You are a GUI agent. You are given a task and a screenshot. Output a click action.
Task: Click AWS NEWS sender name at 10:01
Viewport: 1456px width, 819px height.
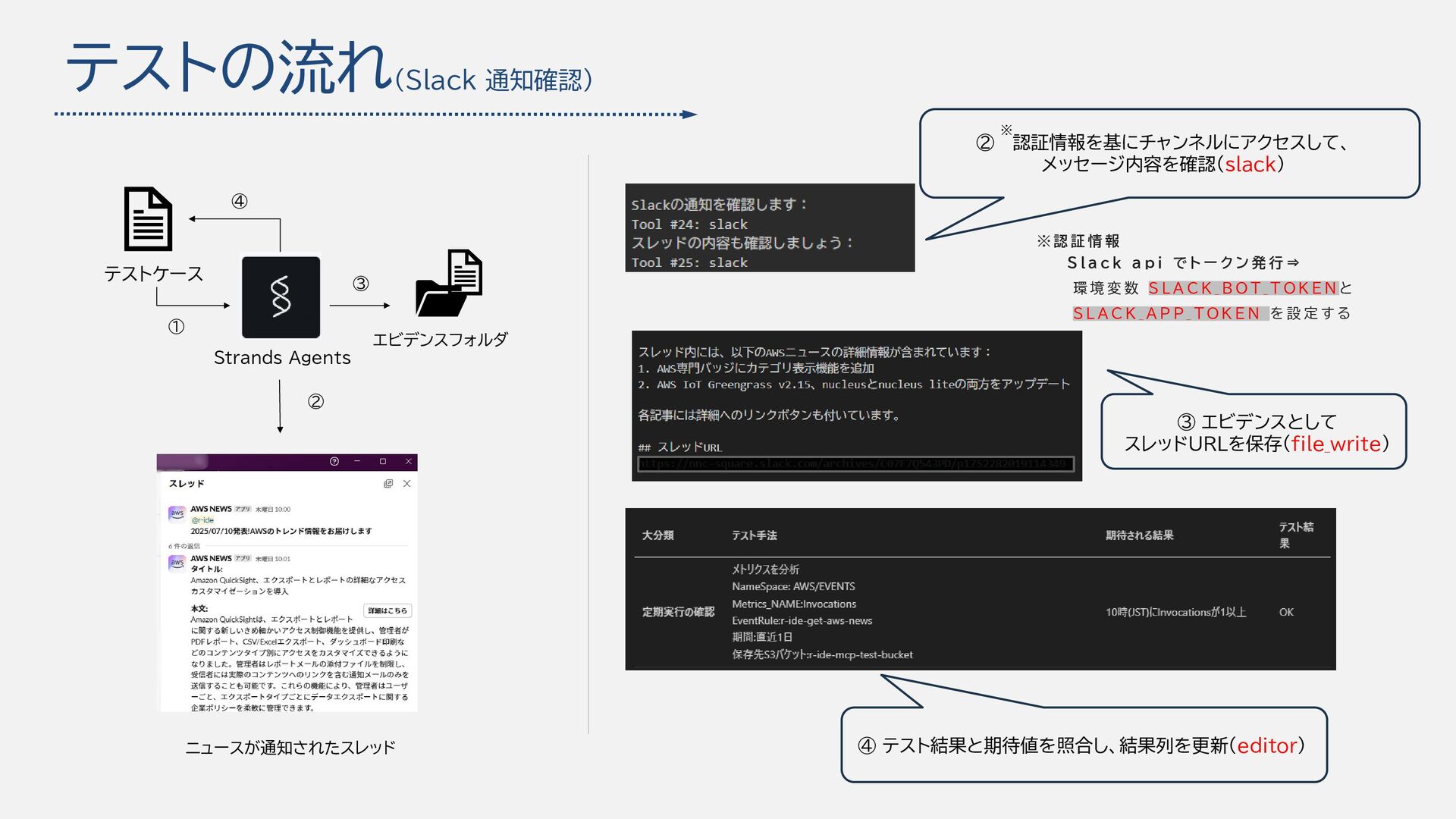click(211, 558)
